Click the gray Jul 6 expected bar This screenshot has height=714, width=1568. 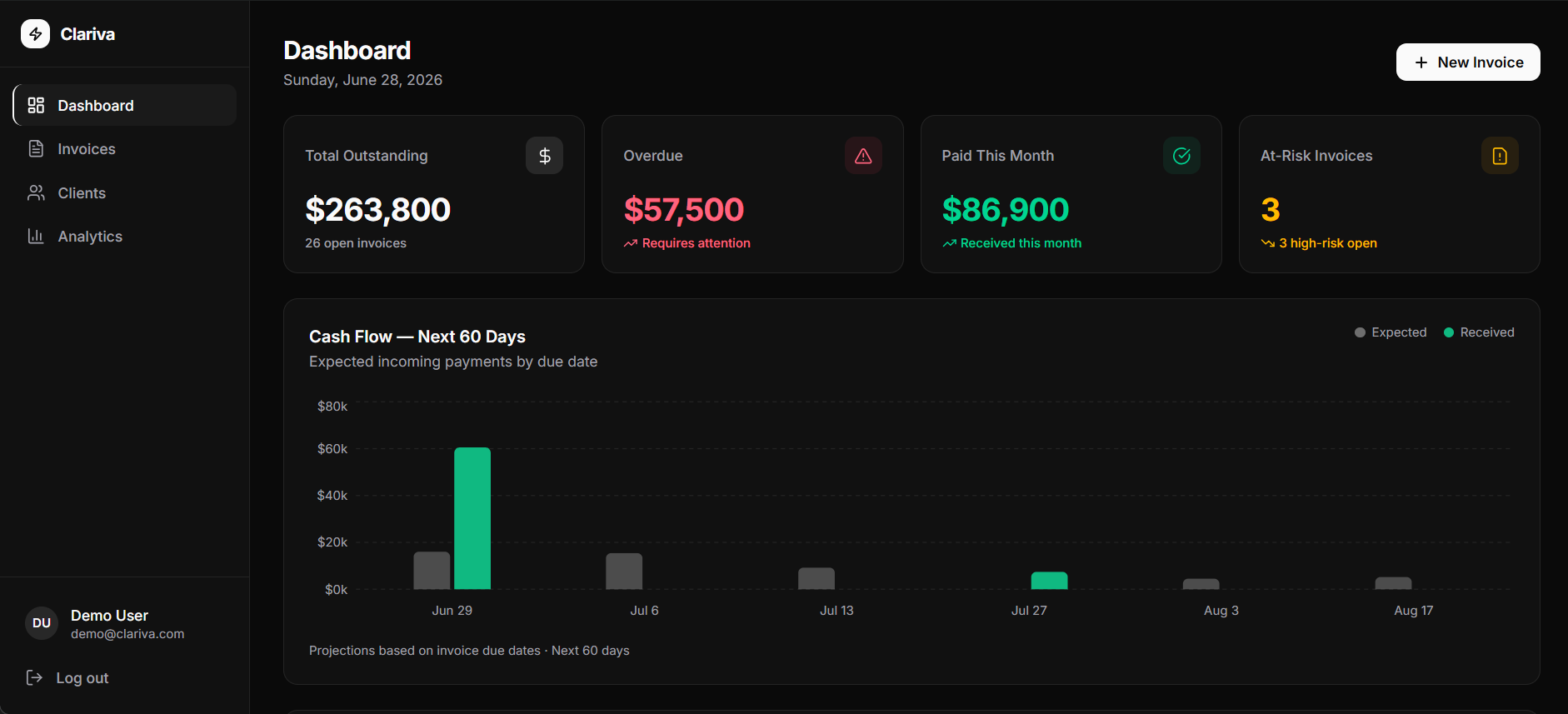624,571
